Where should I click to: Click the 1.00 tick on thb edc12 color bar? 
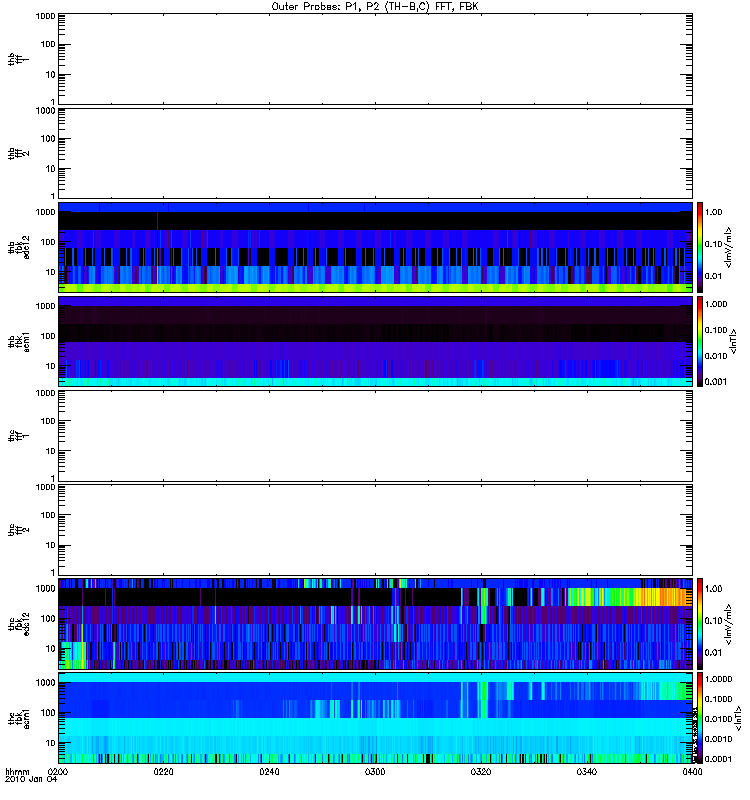tap(713, 212)
